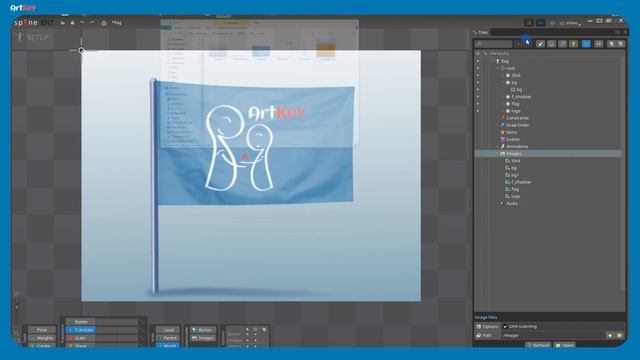Select the f_shadow slot under root

click(x=521, y=97)
